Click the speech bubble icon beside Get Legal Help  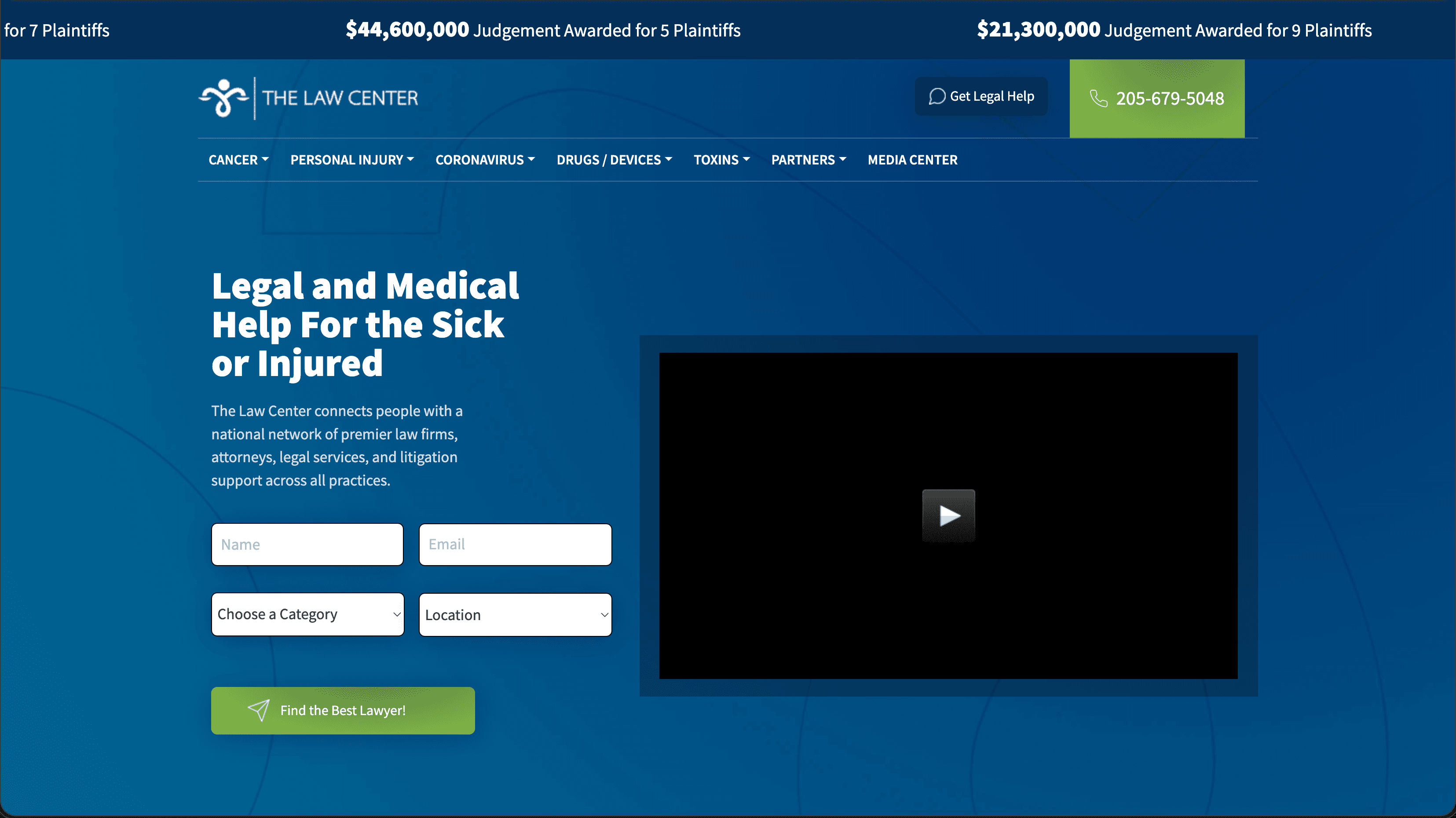(937, 97)
